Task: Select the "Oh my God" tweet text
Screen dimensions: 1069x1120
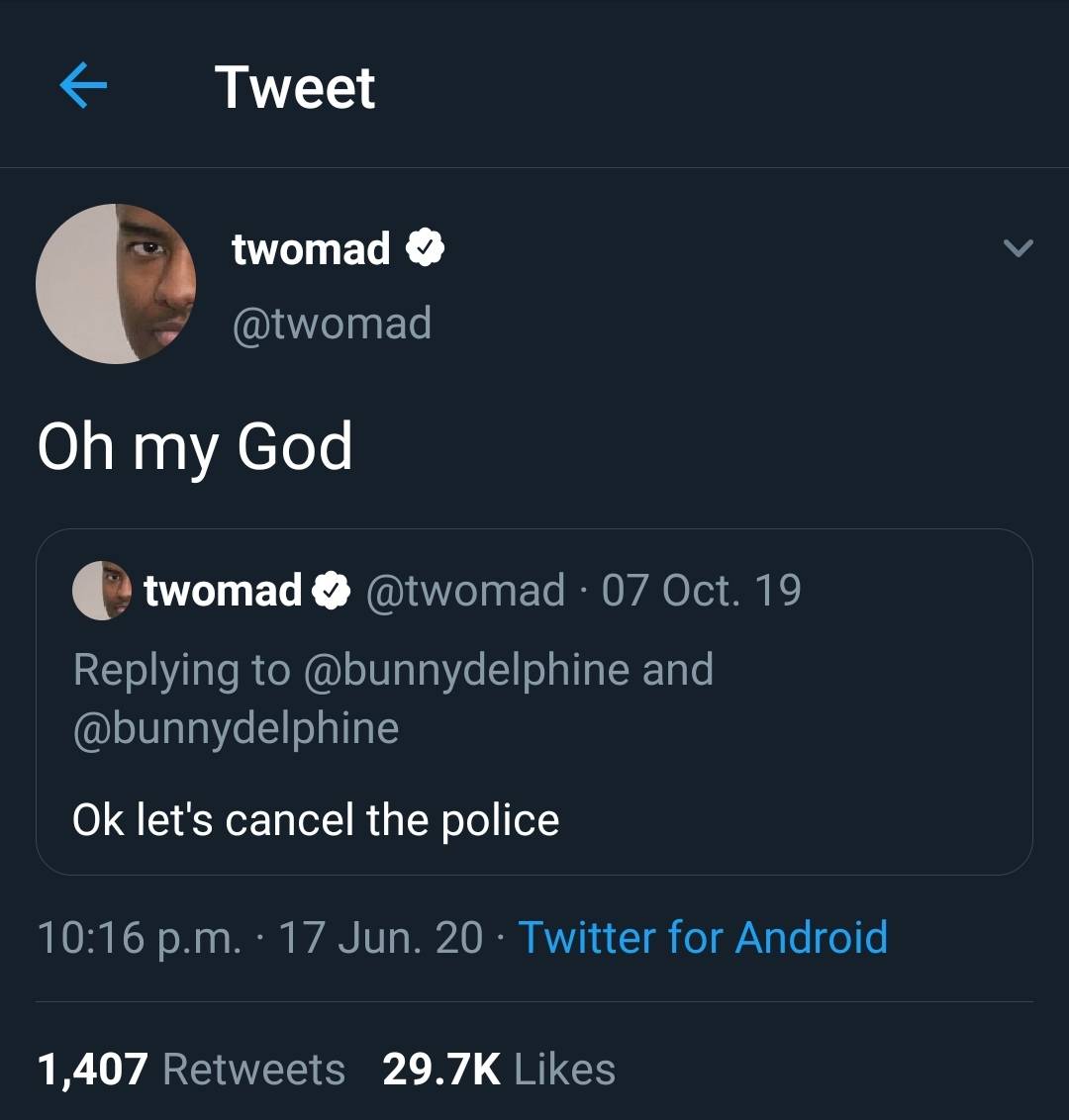Action: (195, 446)
